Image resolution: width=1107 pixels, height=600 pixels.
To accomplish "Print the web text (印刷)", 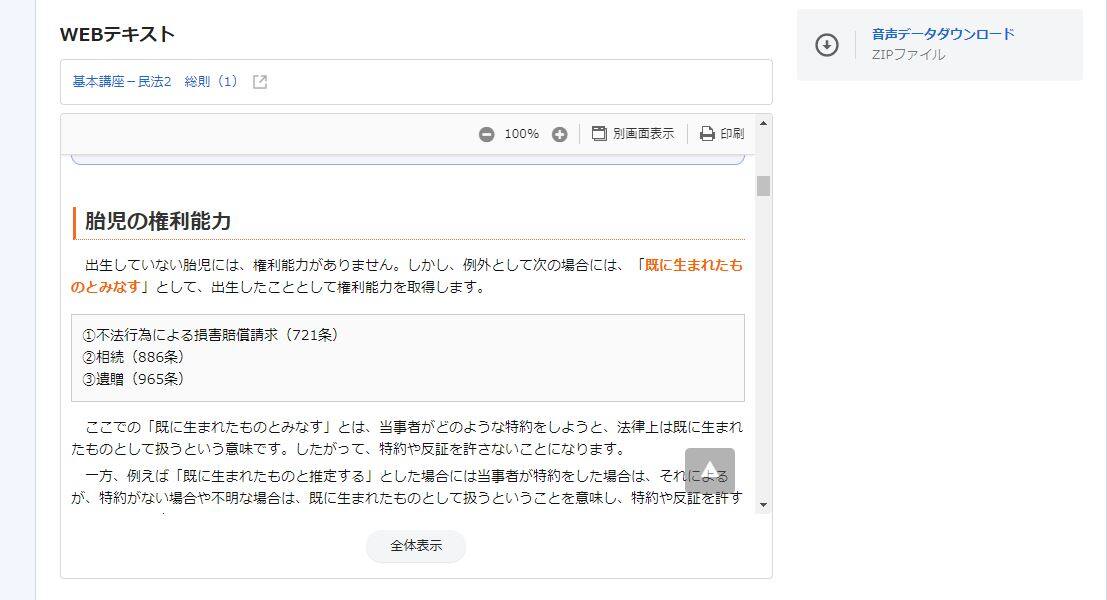I will (x=722, y=133).
